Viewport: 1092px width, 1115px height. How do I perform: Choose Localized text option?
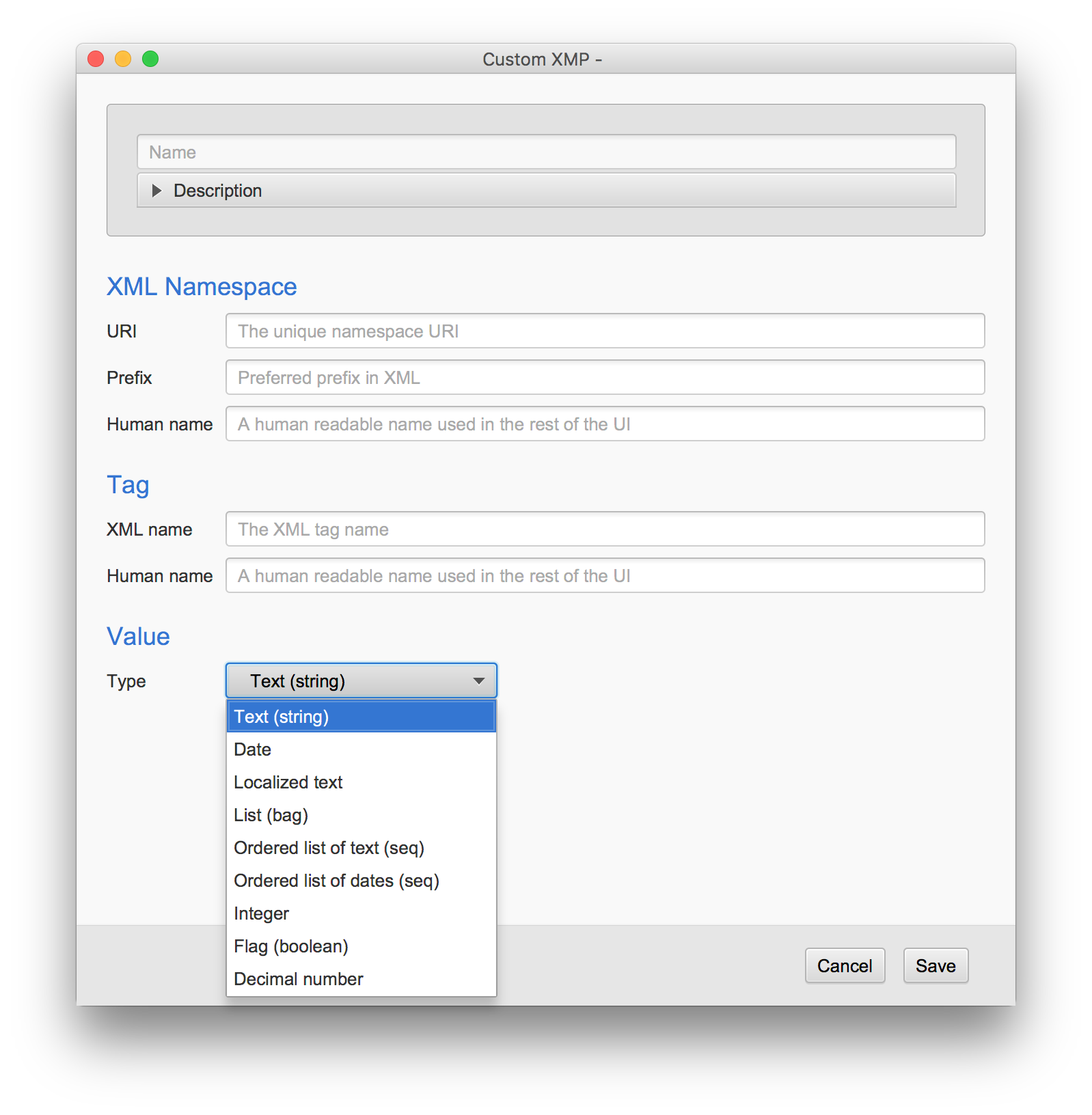point(361,782)
